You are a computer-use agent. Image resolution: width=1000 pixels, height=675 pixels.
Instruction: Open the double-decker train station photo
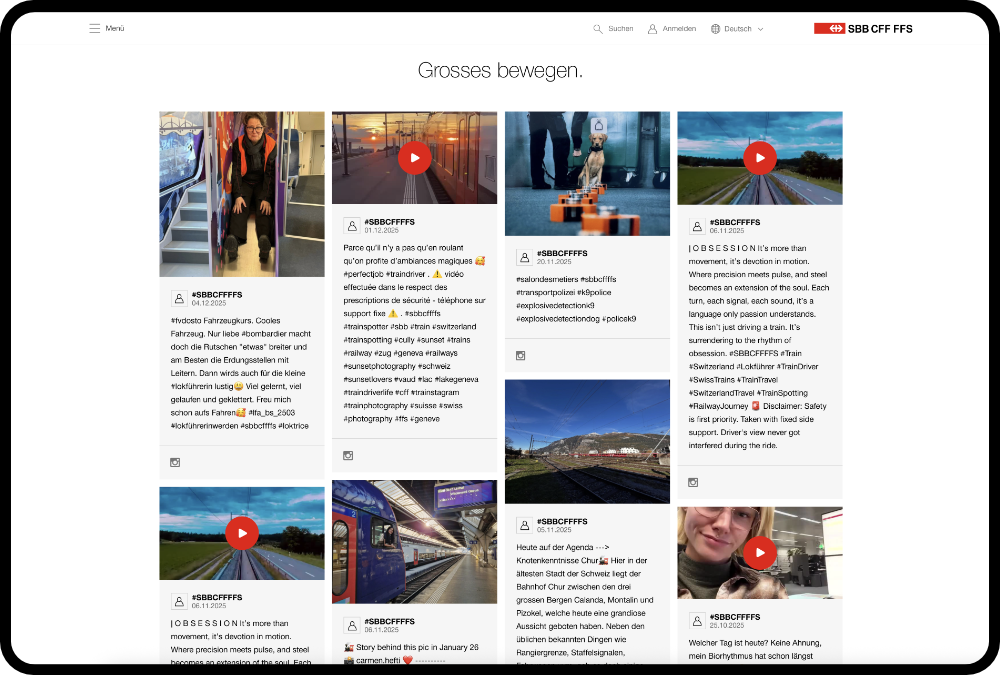click(x=414, y=541)
